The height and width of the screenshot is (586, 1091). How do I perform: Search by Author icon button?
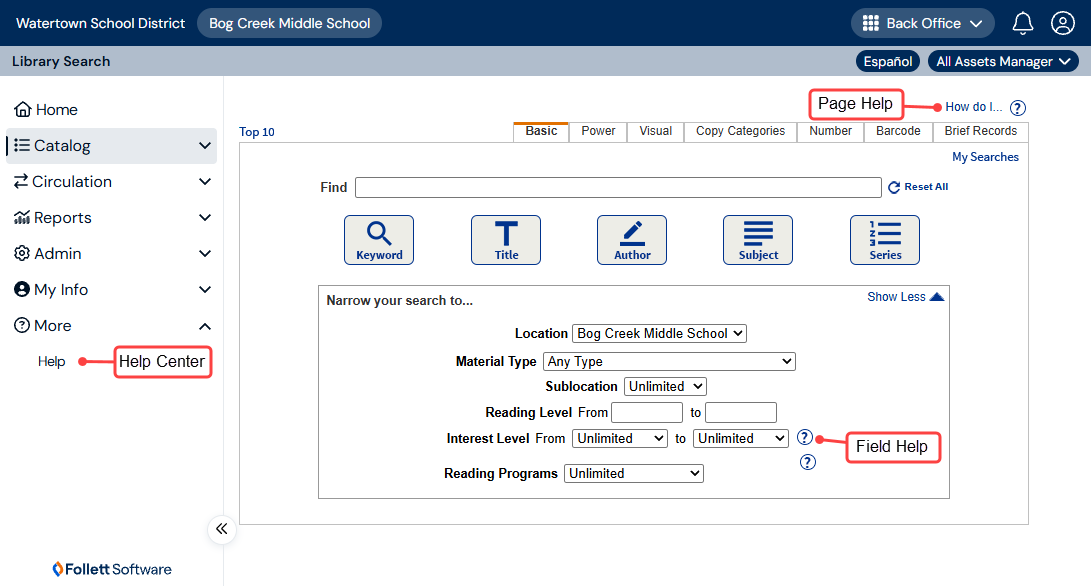point(632,240)
